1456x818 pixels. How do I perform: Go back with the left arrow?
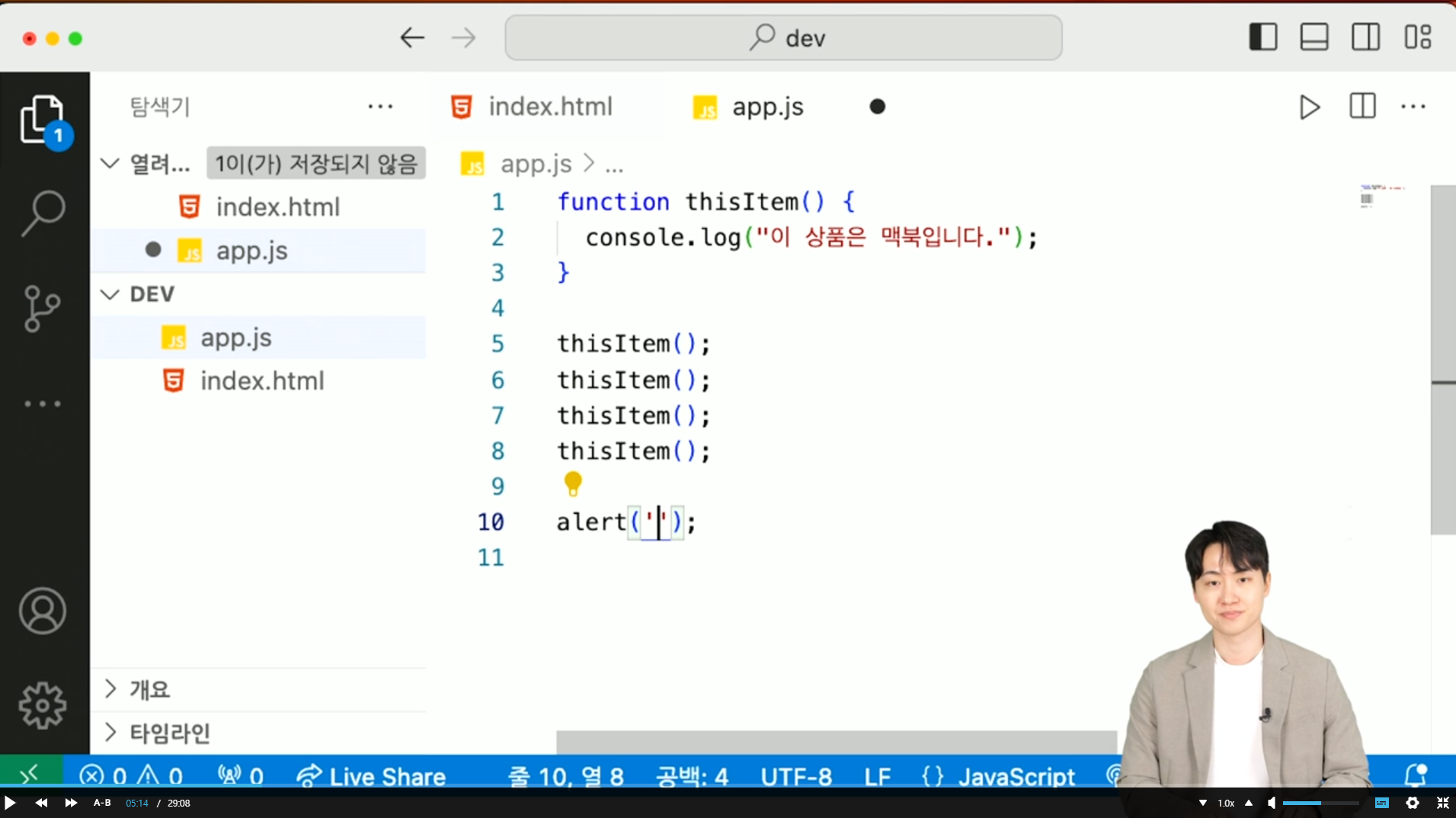tap(412, 37)
